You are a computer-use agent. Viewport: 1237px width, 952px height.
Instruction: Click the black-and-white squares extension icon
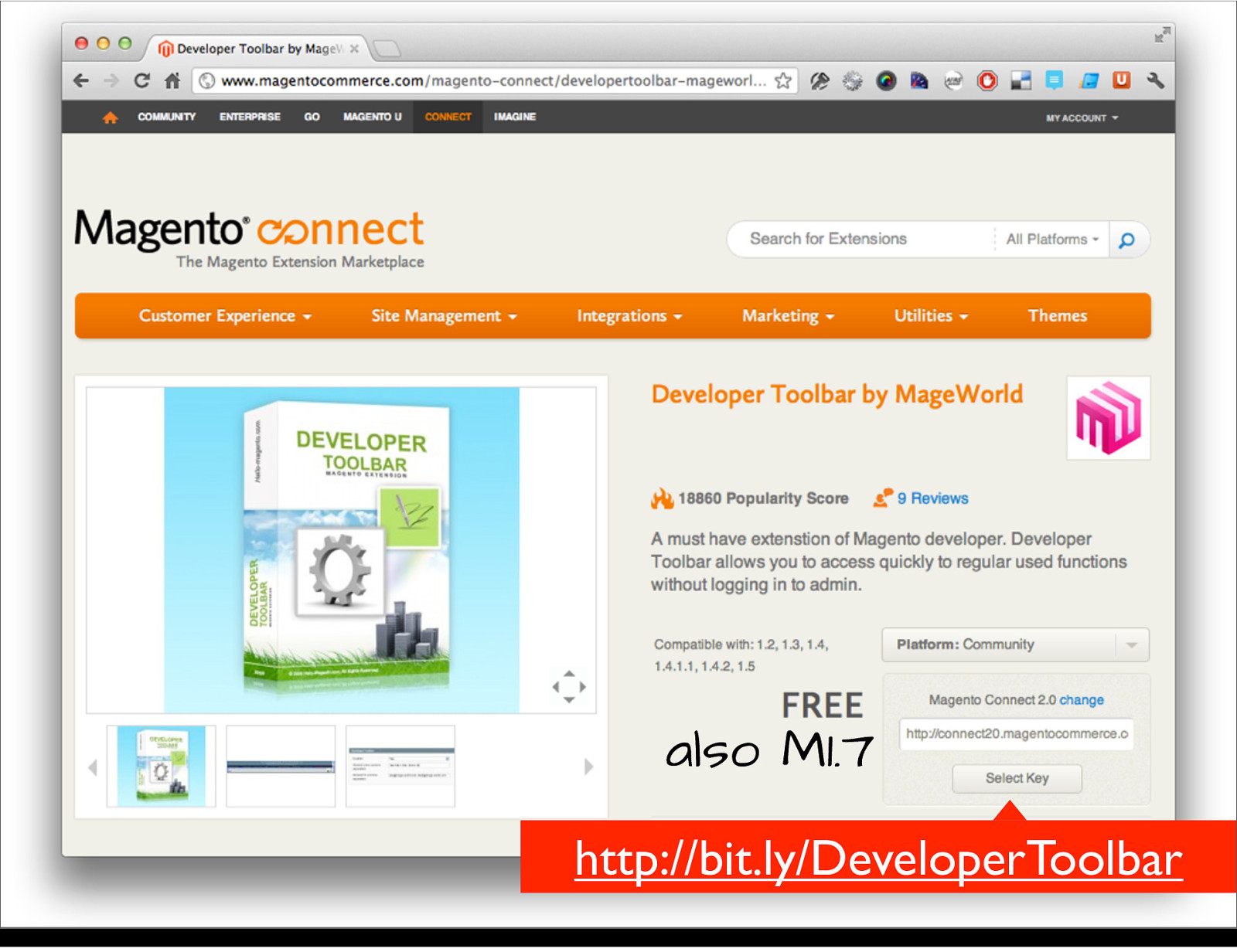(x=1021, y=80)
